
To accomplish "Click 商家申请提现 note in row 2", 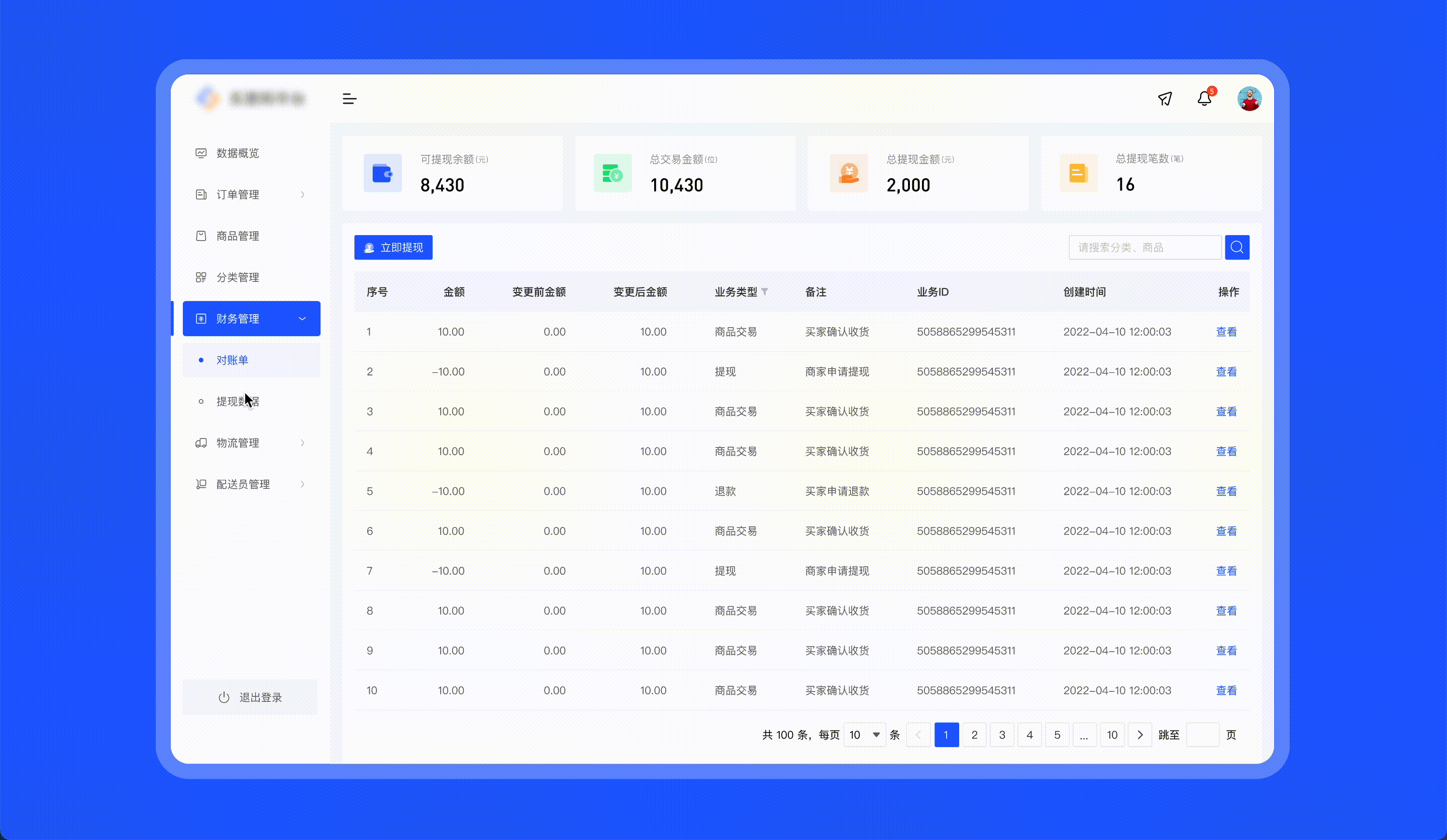I will click(x=837, y=371).
